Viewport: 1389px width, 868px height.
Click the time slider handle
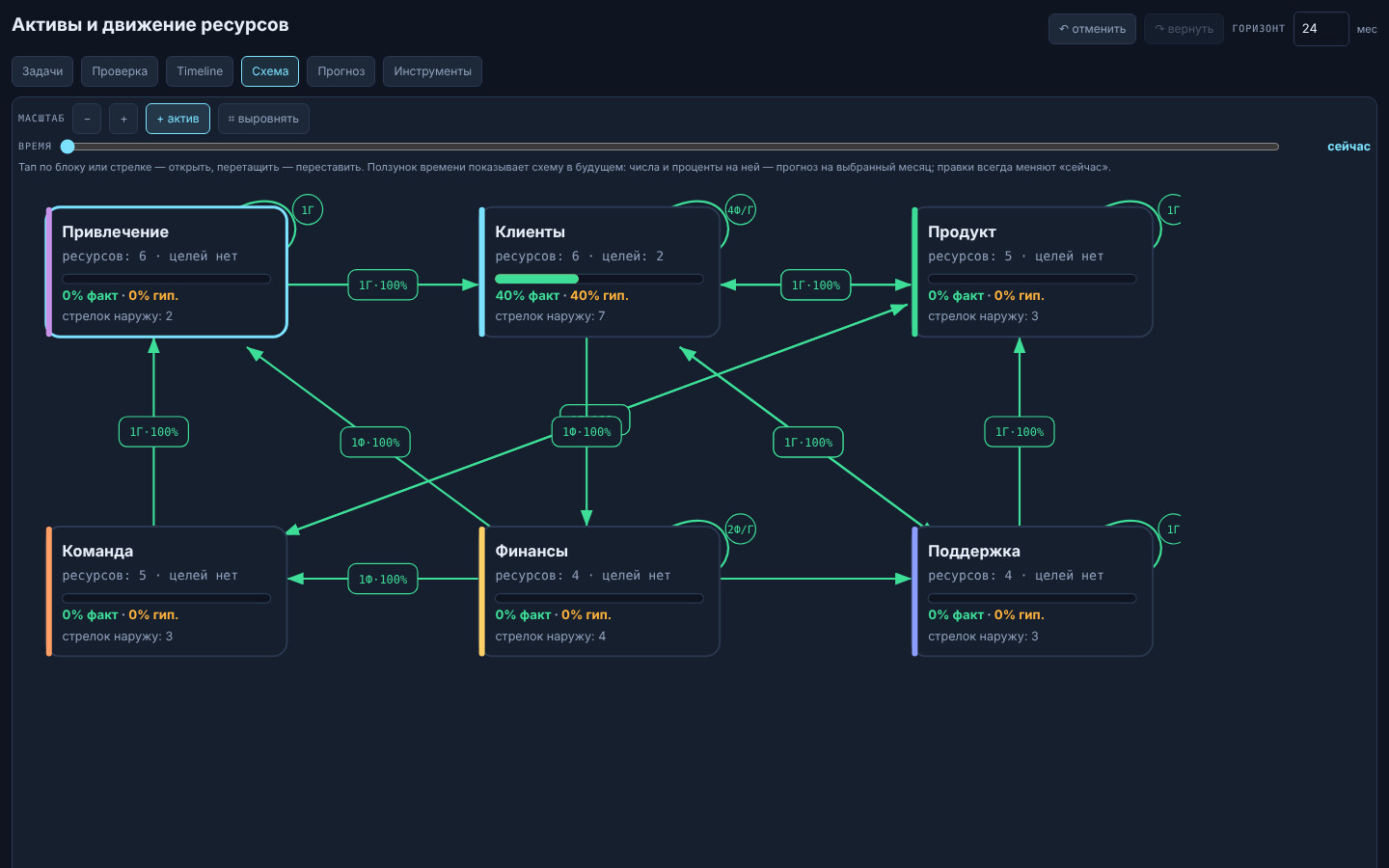click(68, 147)
